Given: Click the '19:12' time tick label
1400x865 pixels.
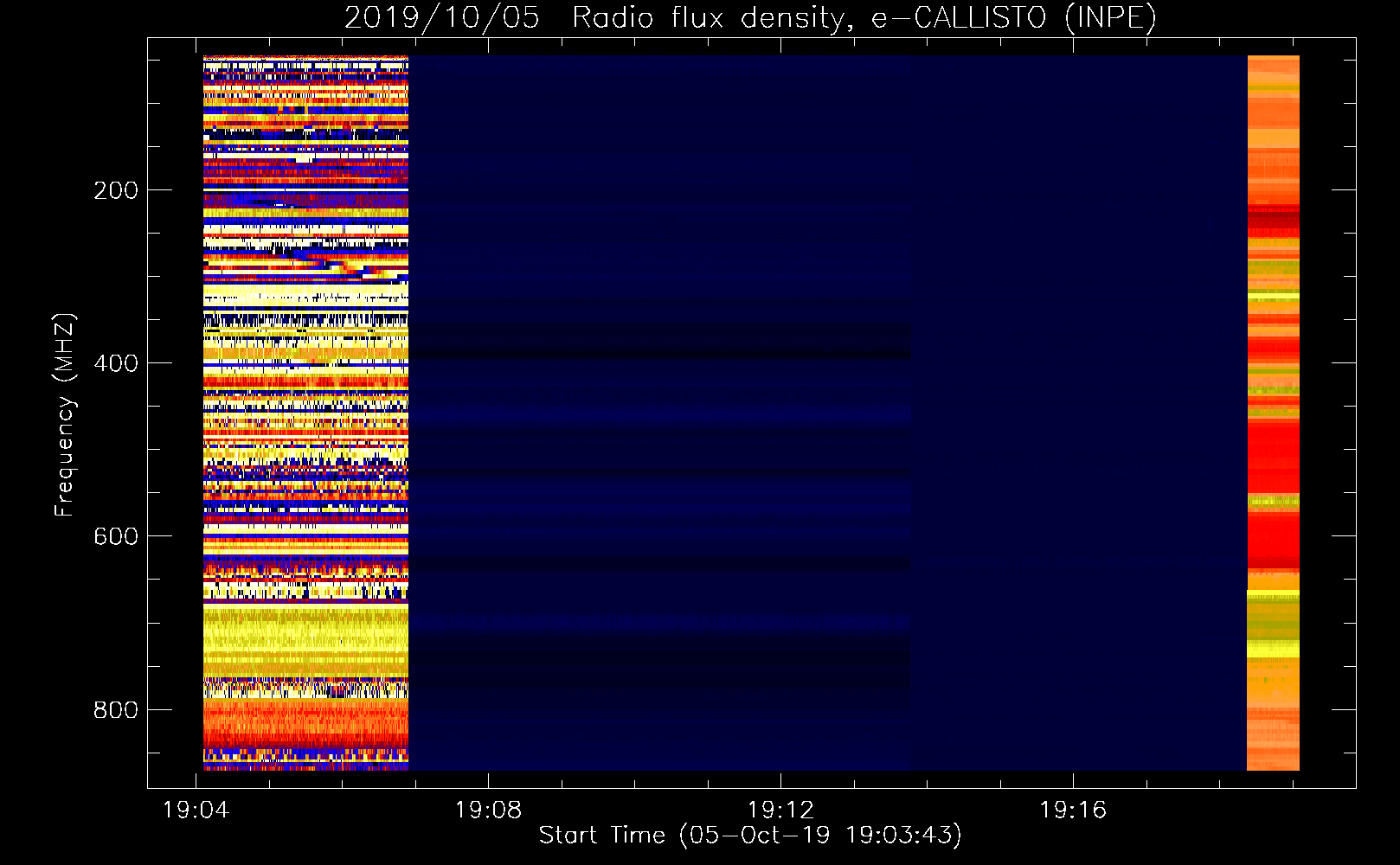Looking at the screenshot, I should click(x=781, y=810).
